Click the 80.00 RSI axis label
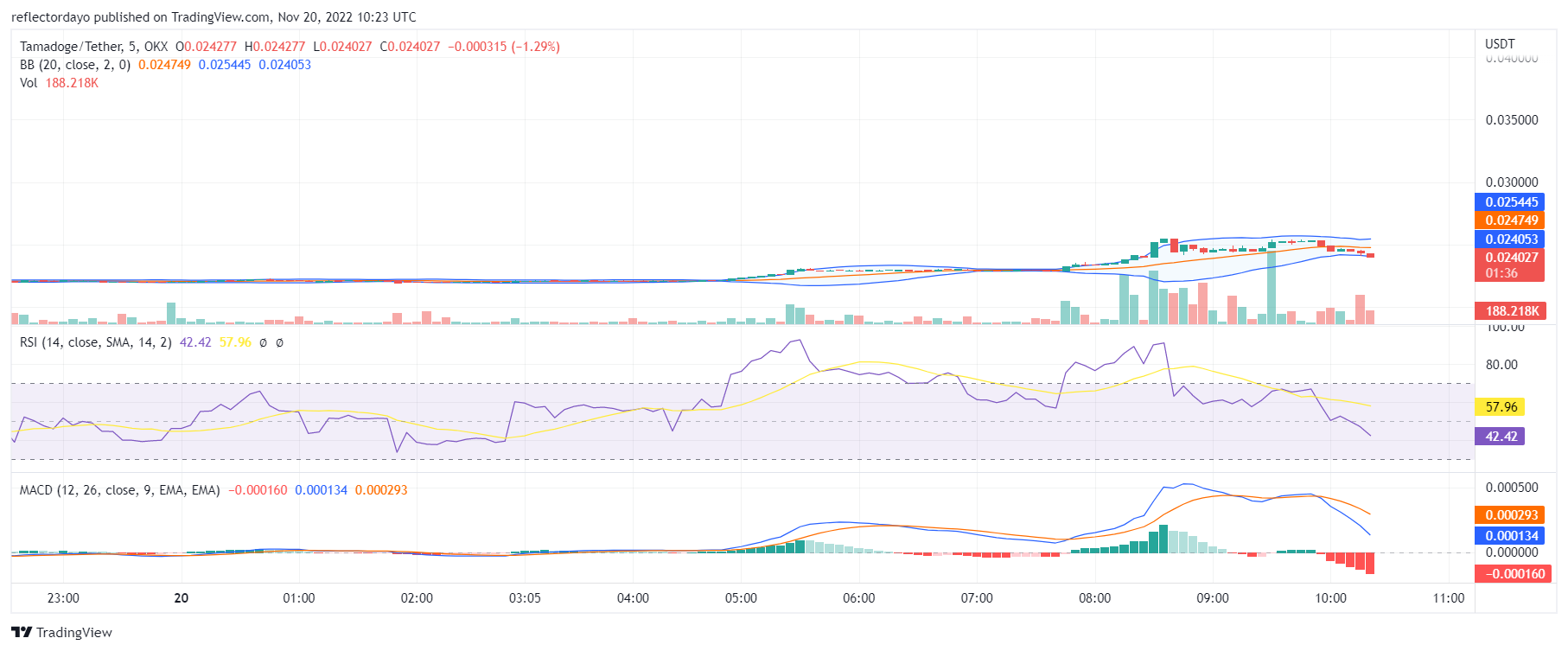The width and height of the screenshot is (1568, 651). tap(1501, 365)
